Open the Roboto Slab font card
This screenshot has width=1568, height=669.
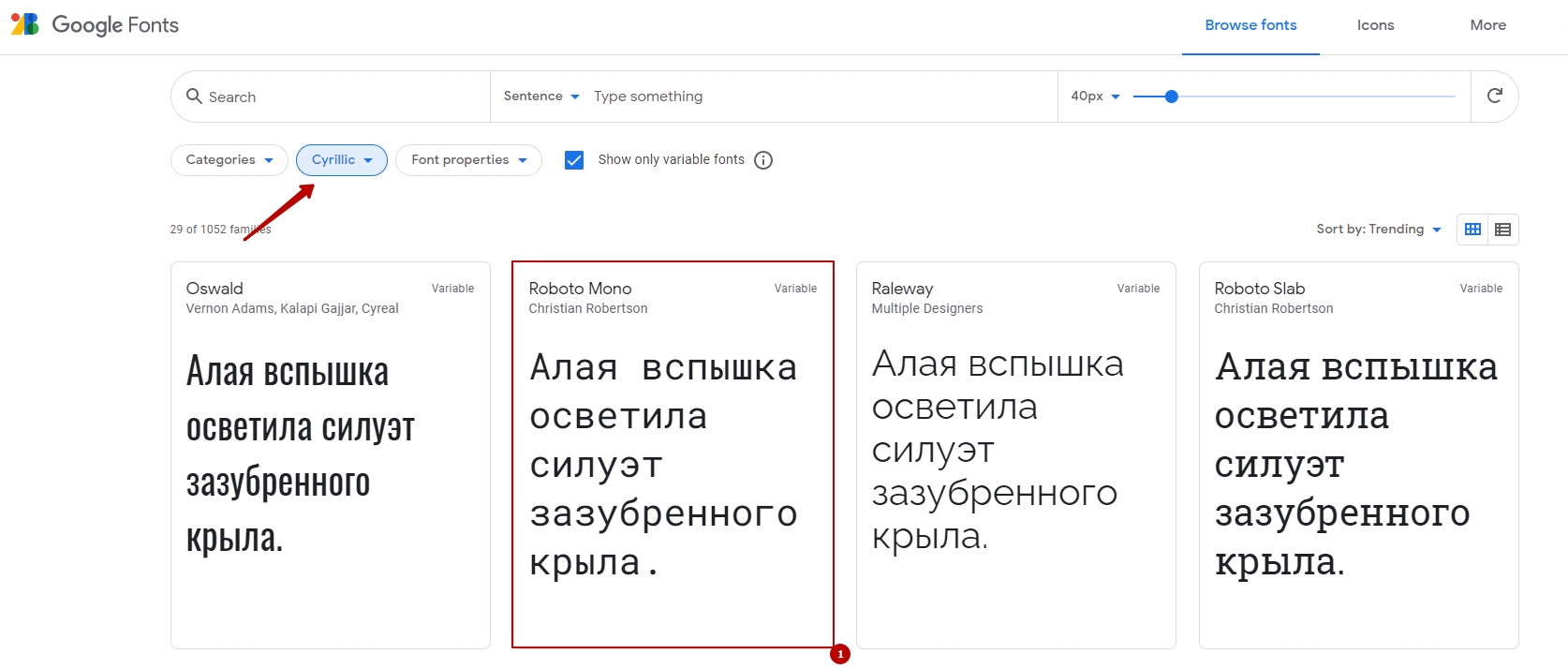pos(1359,455)
